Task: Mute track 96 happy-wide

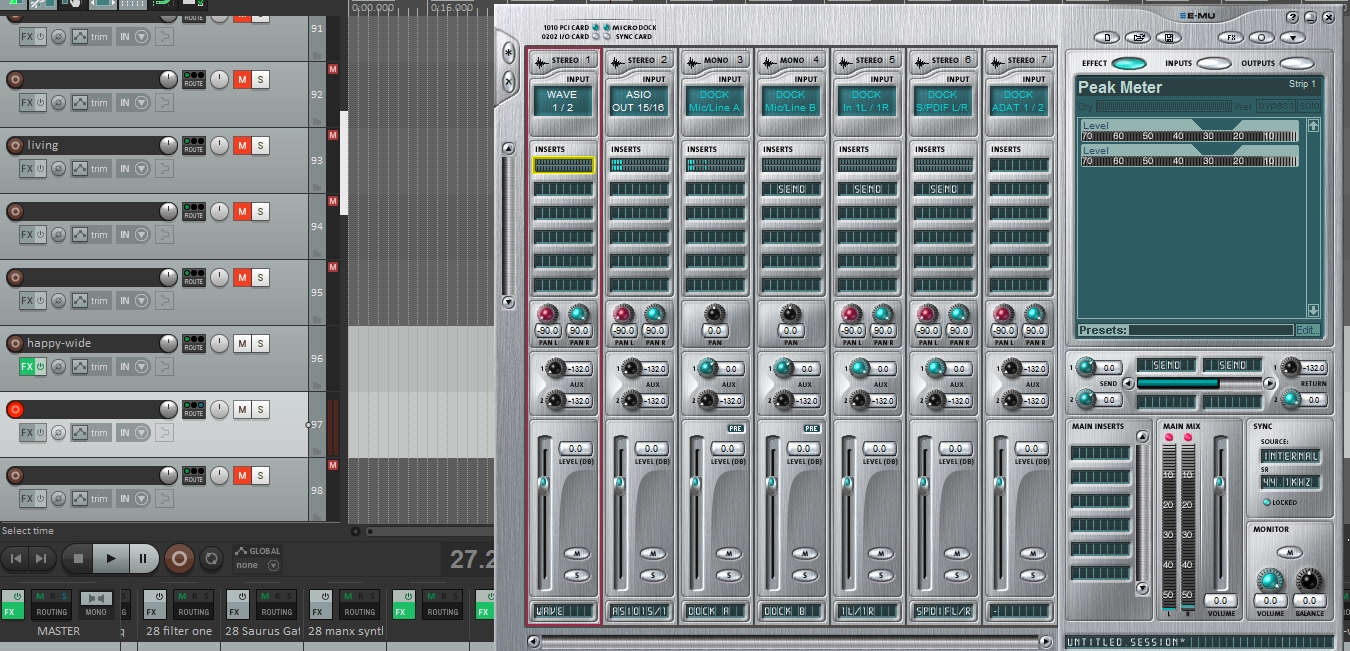Action: [x=242, y=343]
